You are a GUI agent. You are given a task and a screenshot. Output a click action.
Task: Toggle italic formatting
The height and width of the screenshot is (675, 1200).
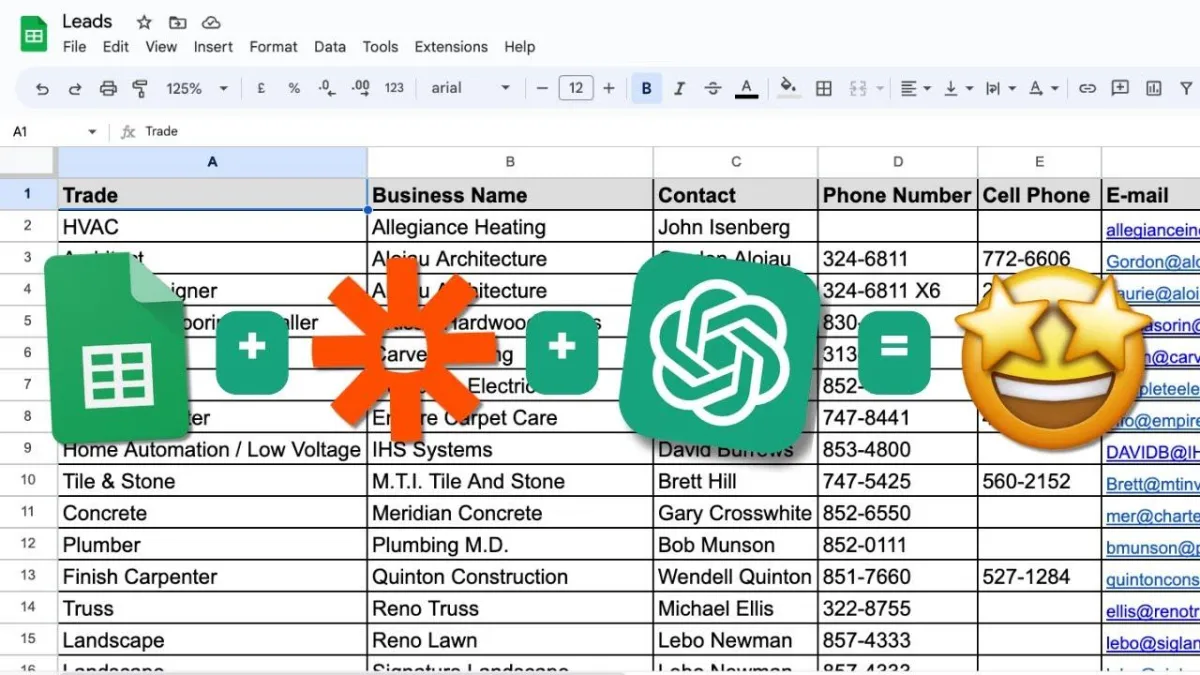(x=679, y=88)
